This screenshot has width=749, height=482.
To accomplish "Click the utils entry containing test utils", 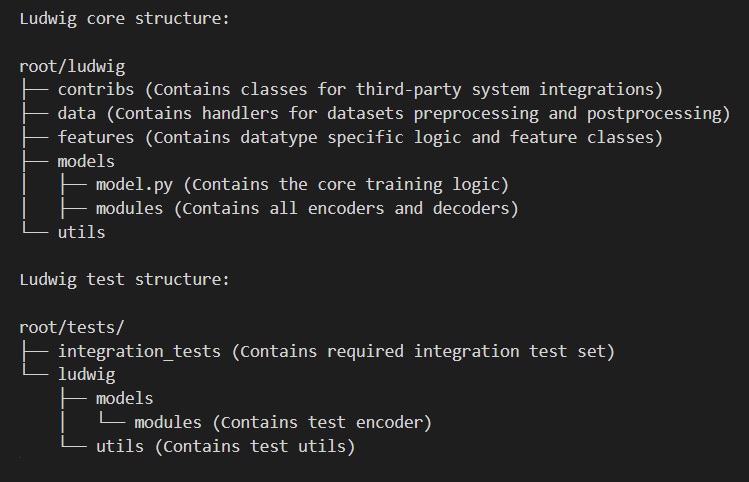I will pos(119,446).
